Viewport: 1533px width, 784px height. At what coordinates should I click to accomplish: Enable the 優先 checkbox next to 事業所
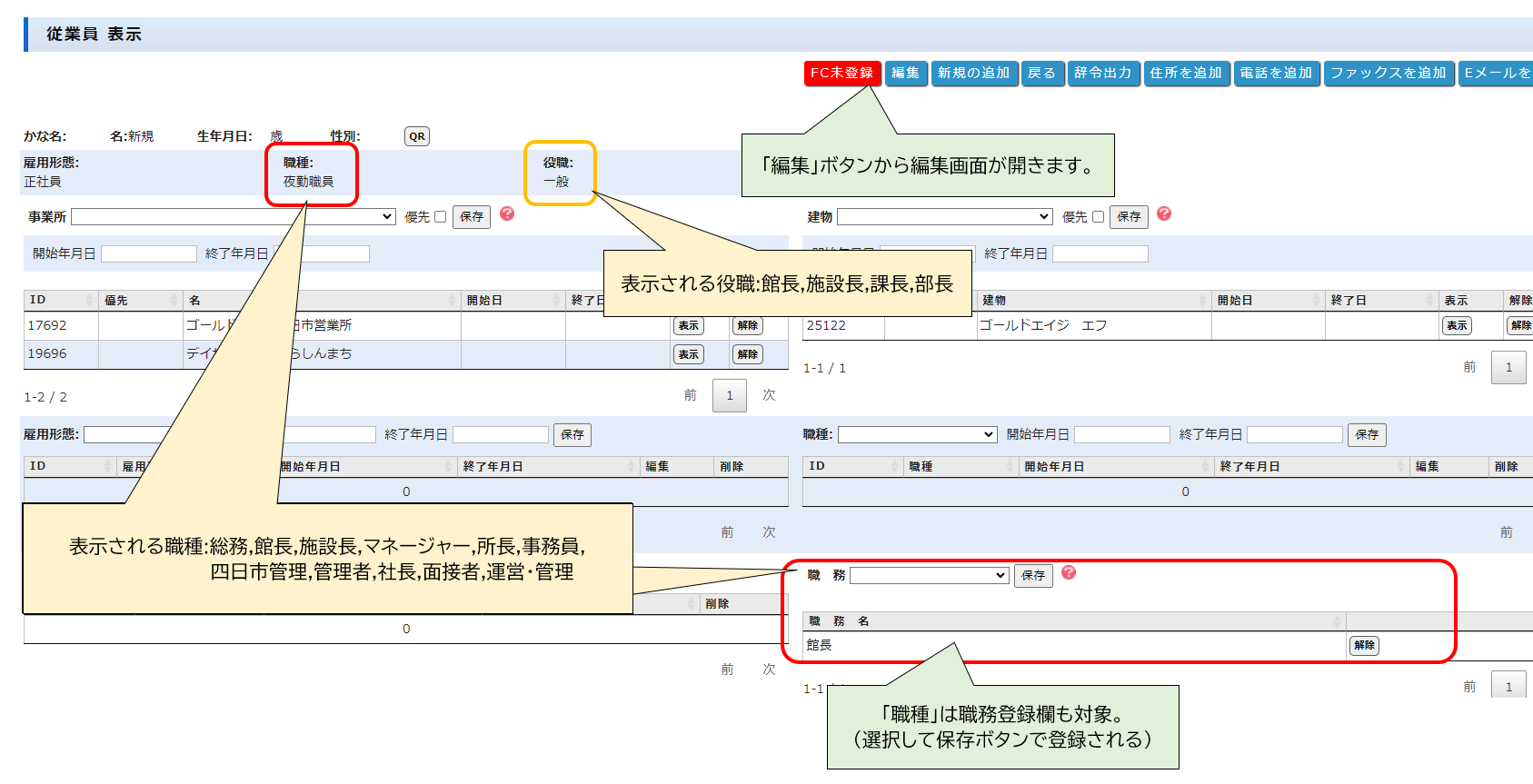[x=441, y=217]
